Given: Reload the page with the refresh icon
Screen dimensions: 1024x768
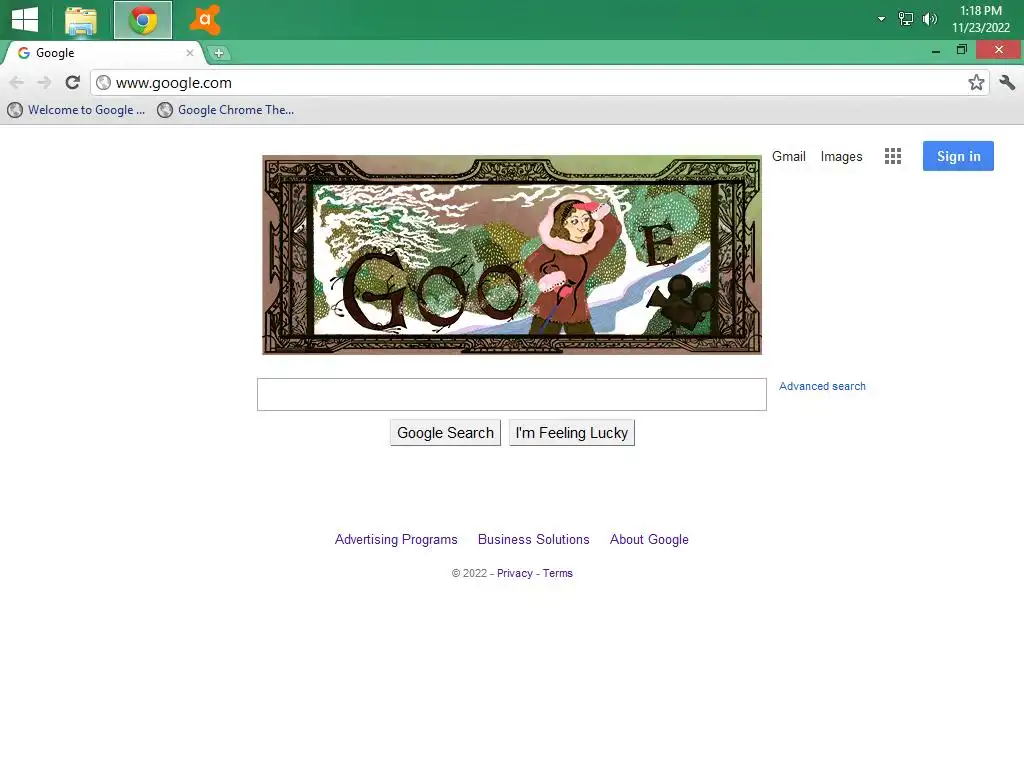Looking at the screenshot, I should tap(72, 82).
